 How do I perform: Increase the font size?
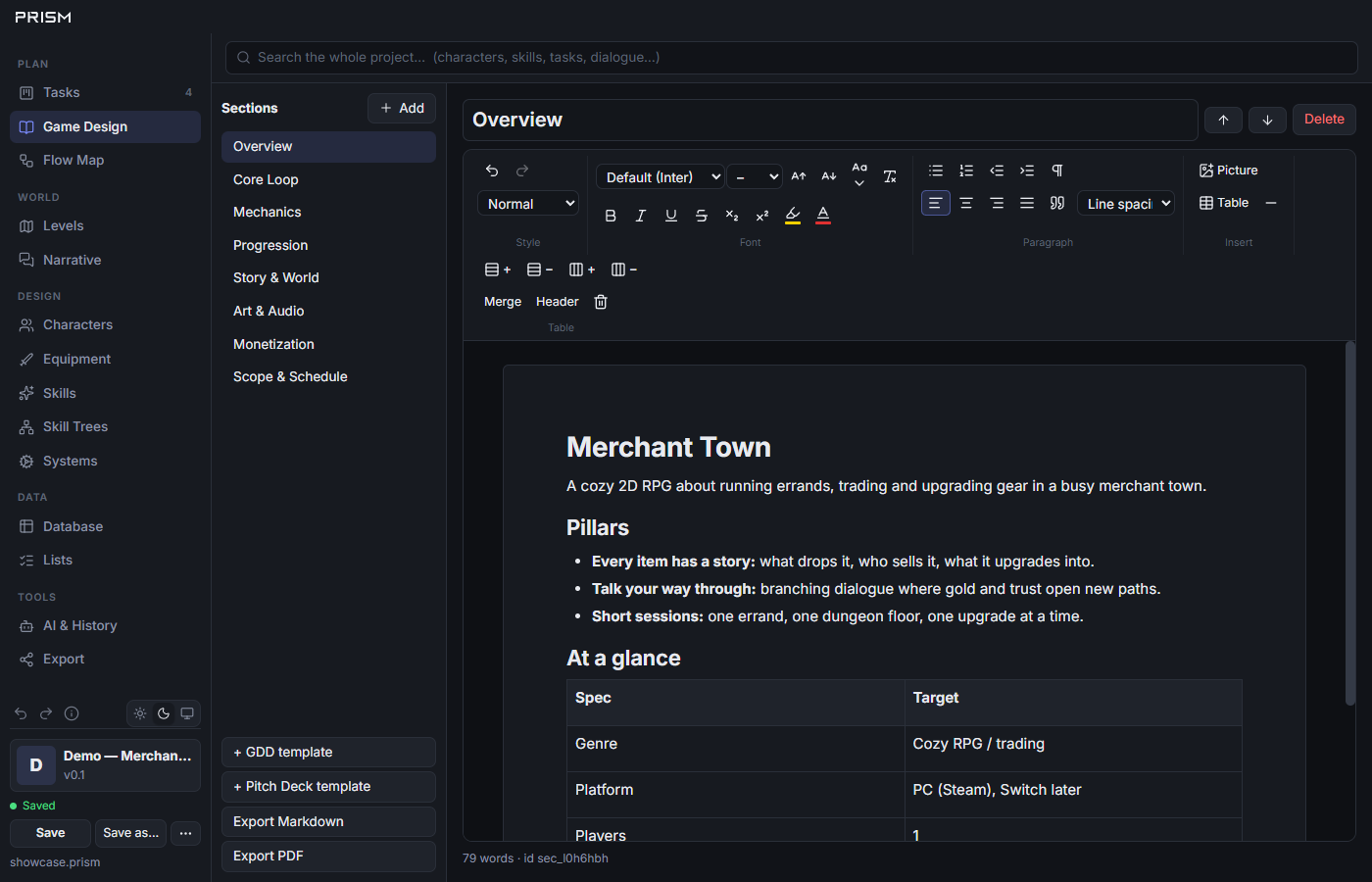(x=799, y=176)
